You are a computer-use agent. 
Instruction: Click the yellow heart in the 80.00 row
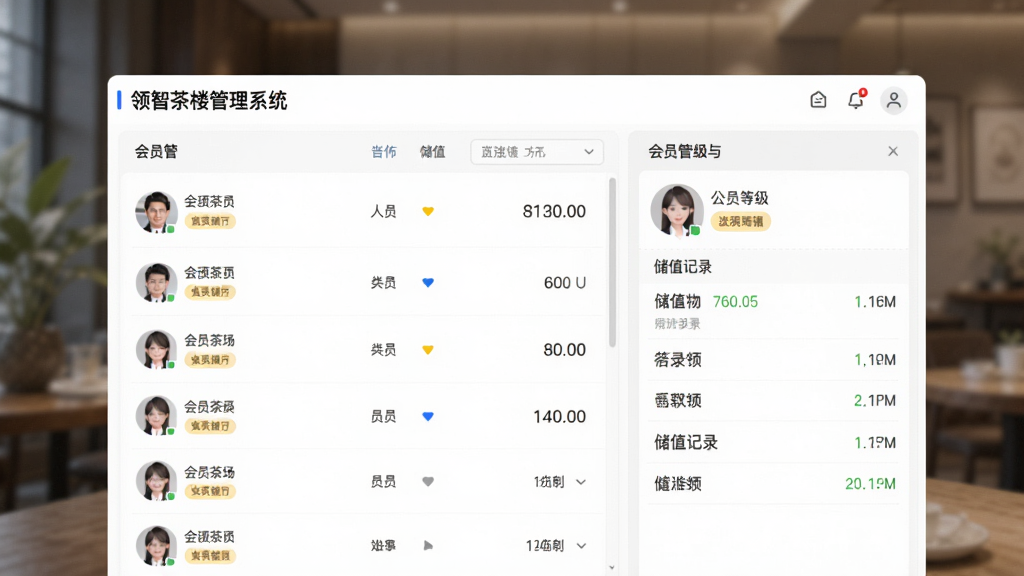[428, 349]
